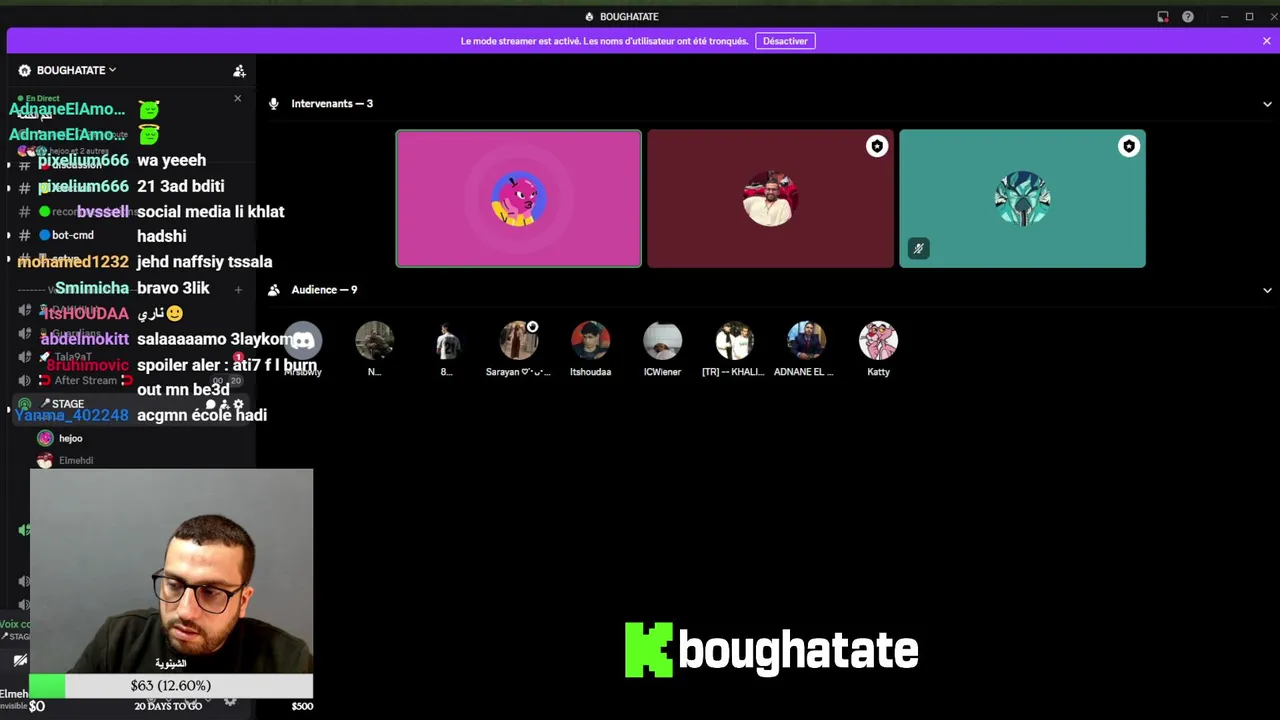Open Itshoudaa audience member avatar
Screen dimensions: 1280x720
(591, 342)
